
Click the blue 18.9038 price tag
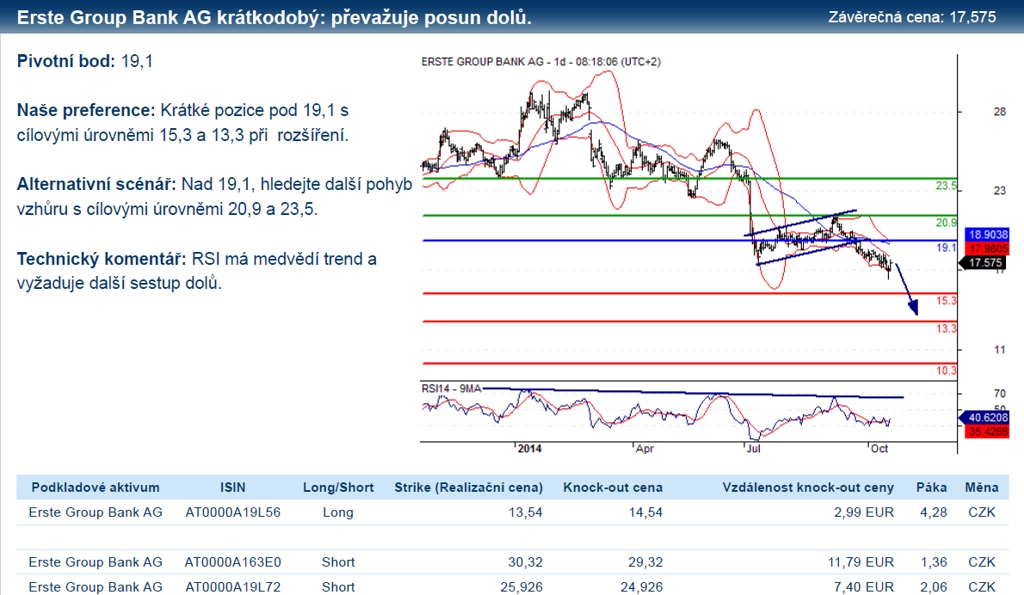coord(987,234)
